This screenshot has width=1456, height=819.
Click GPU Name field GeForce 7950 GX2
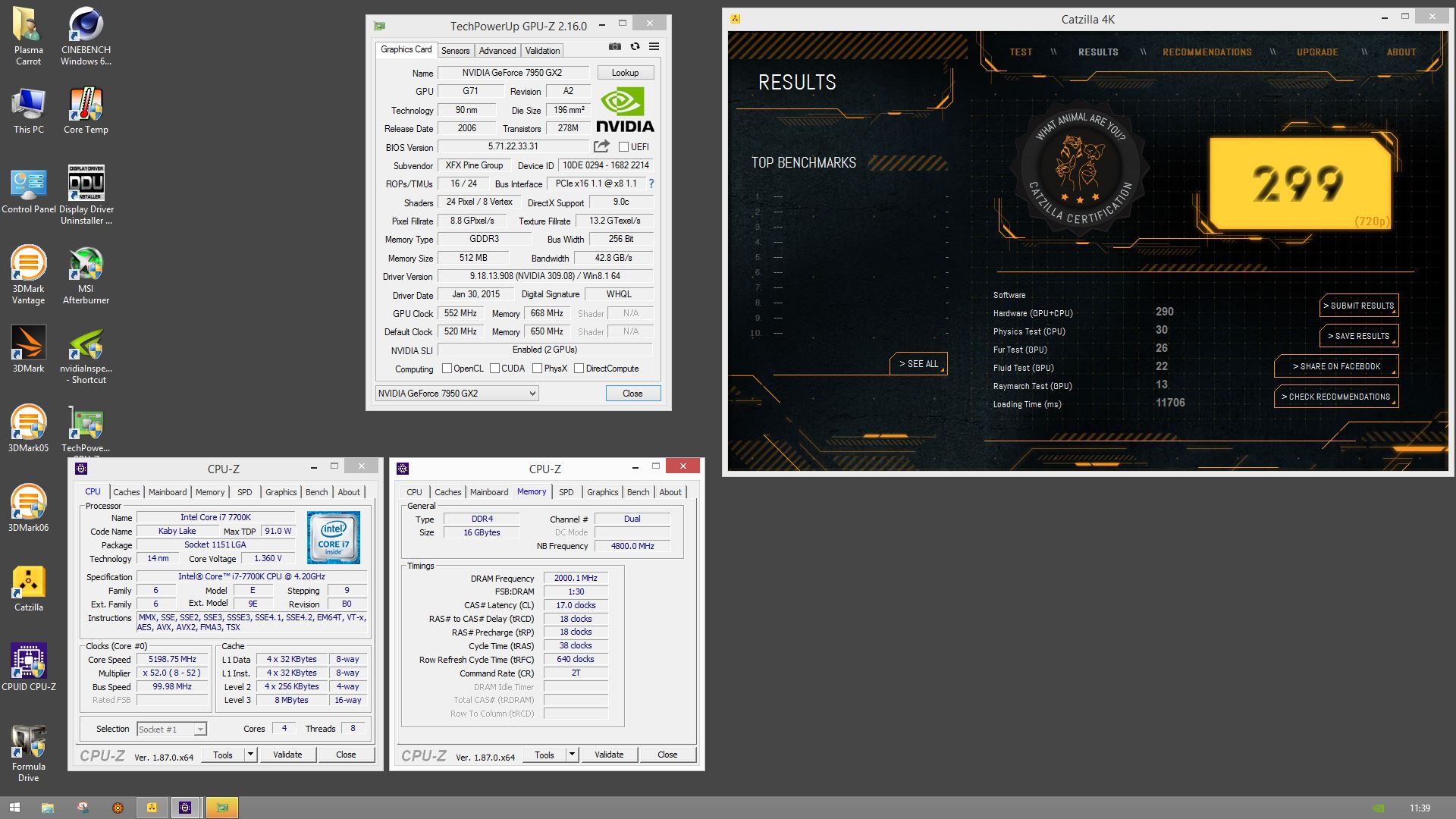tap(513, 73)
